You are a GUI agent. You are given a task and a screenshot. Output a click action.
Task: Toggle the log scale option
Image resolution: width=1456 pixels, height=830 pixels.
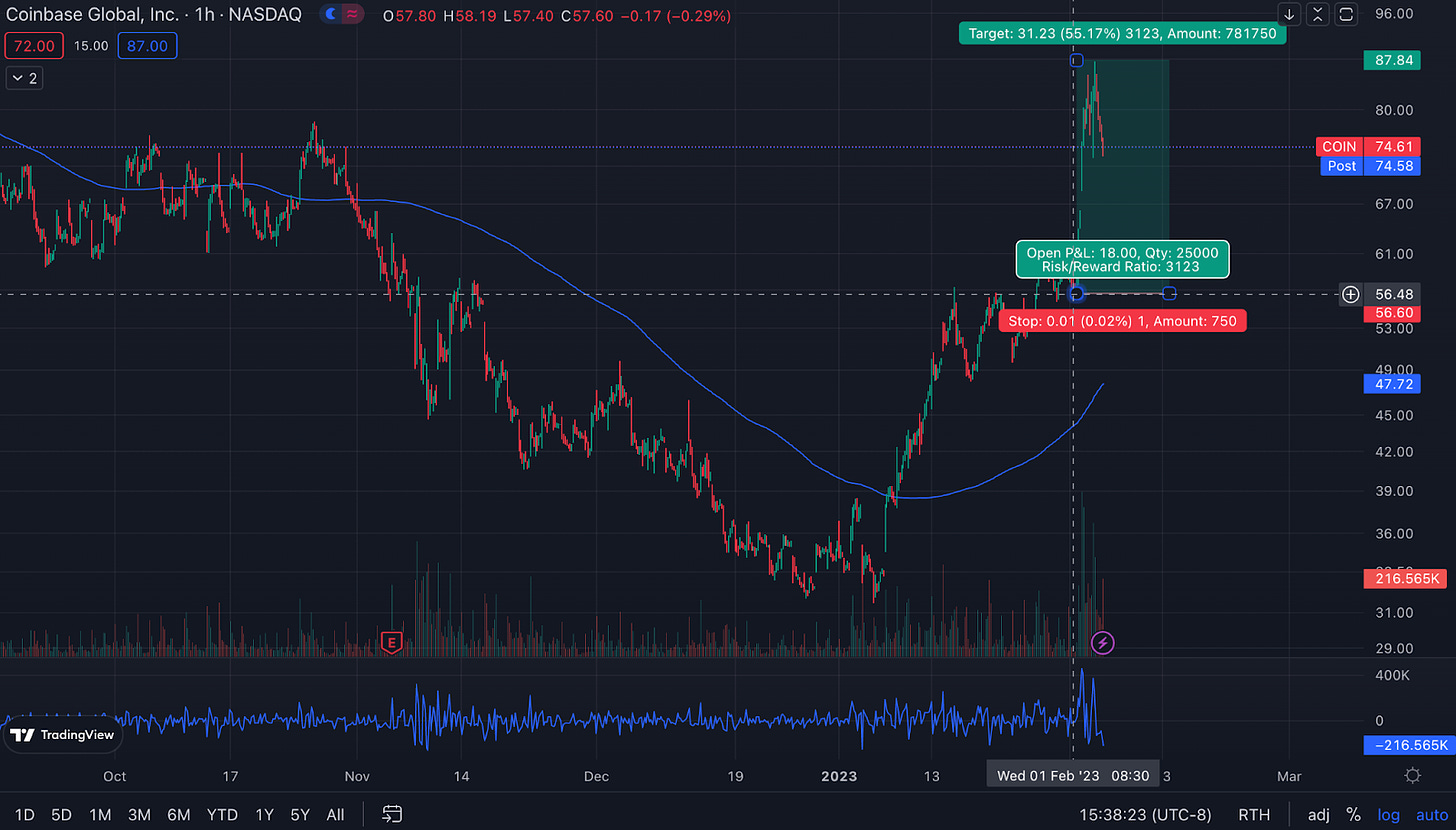1389,814
